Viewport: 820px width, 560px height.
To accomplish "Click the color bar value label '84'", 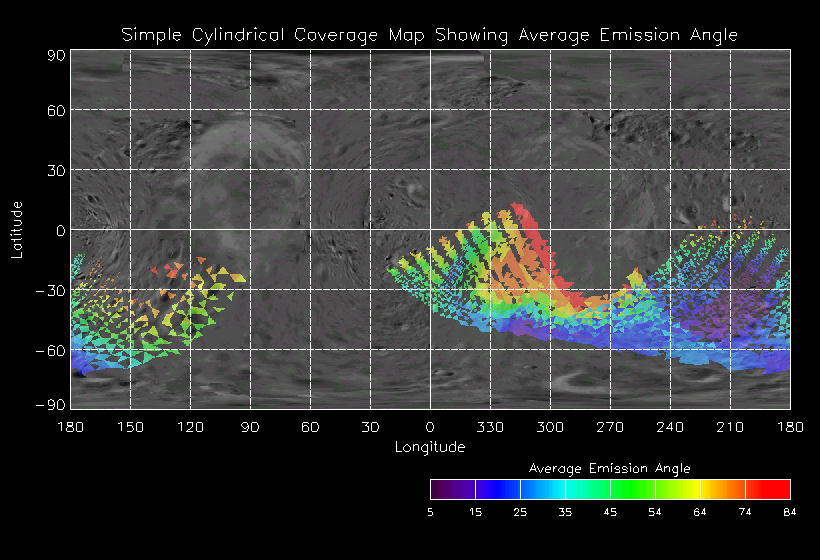I will 790,512.
